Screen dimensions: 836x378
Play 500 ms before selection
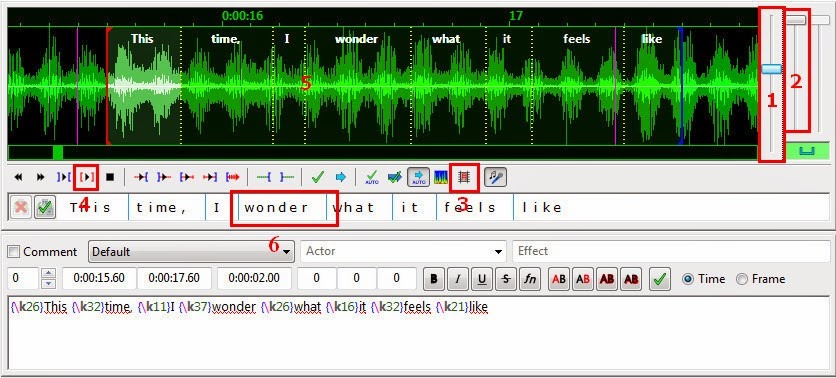(x=141, y=177)
